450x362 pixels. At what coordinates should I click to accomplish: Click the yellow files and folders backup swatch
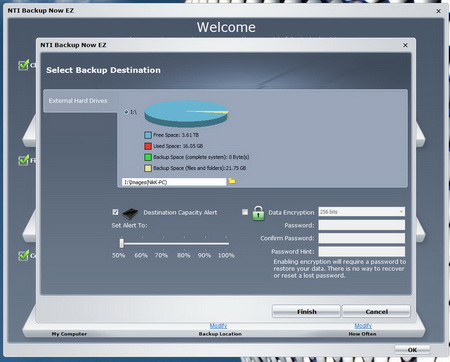pos(148,168)
